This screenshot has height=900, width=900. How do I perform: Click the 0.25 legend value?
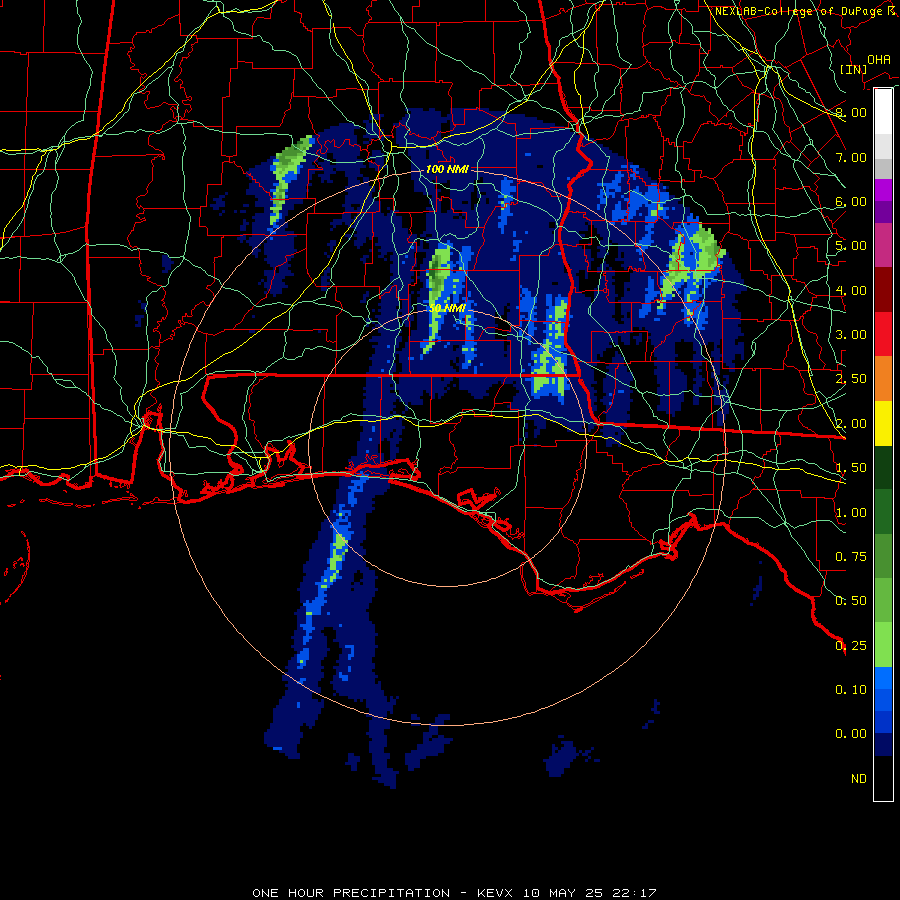click(851, 645)
